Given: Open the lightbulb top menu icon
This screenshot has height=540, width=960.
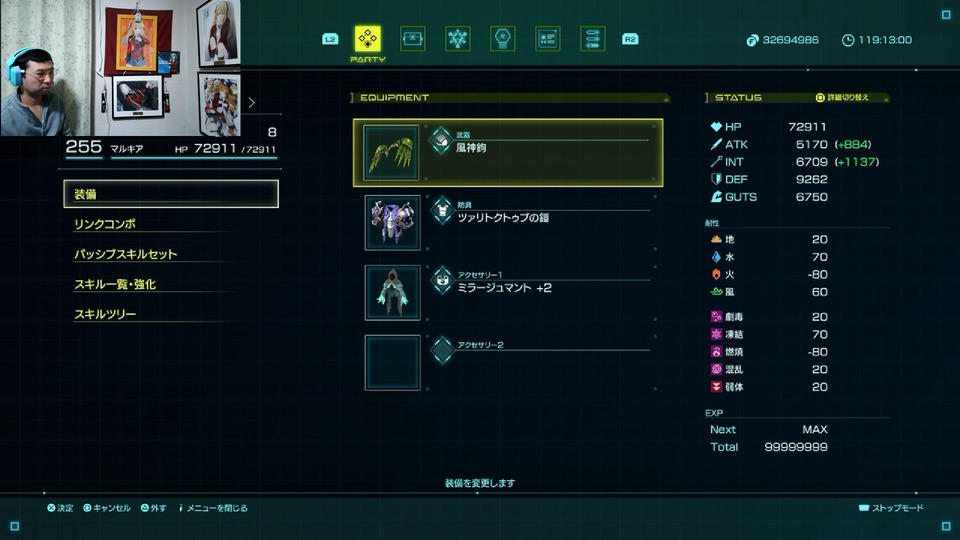Looking at the screenshot, I should coord(503,39).
